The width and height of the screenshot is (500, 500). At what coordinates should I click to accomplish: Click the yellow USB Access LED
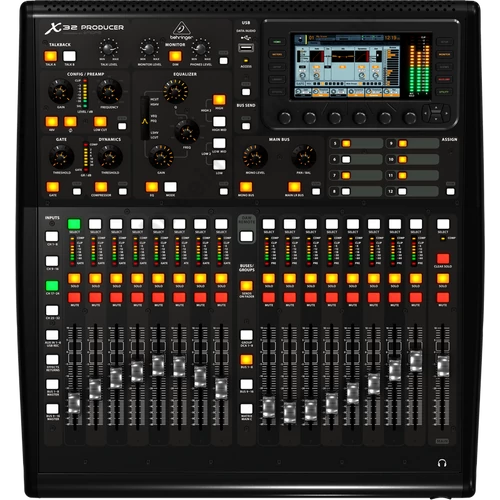[246, 61]
